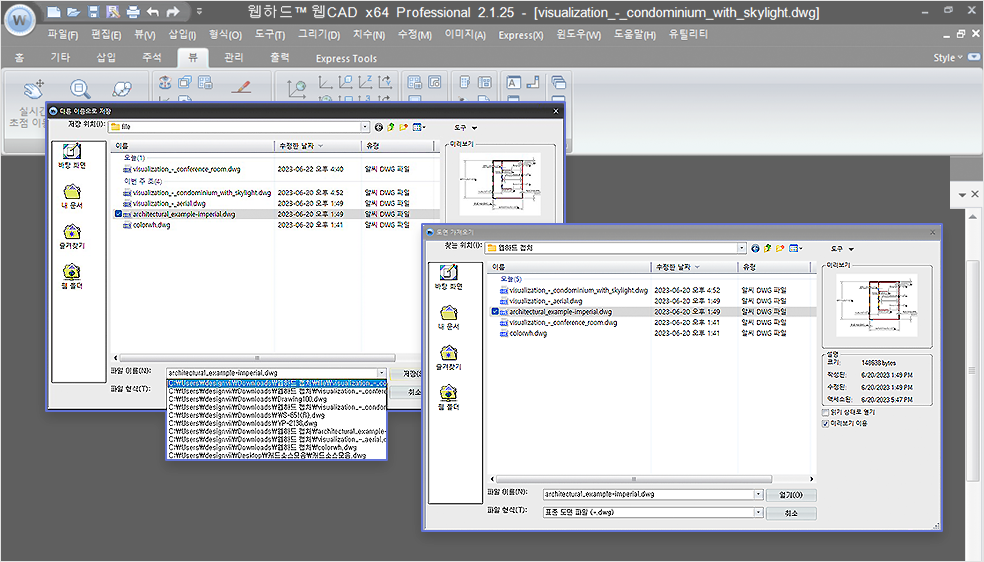Create new folder in Save dialog
This screenshot has width=984, height=562.
click(404, 127)
